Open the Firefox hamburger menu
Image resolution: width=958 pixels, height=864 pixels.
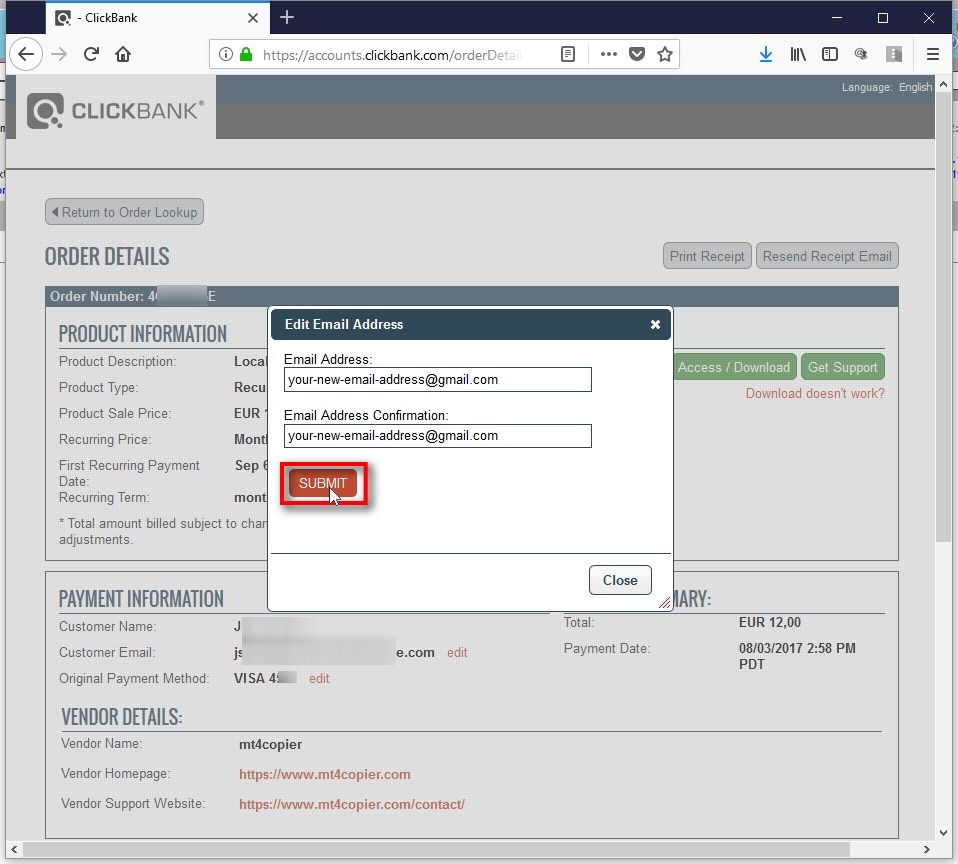932,54
